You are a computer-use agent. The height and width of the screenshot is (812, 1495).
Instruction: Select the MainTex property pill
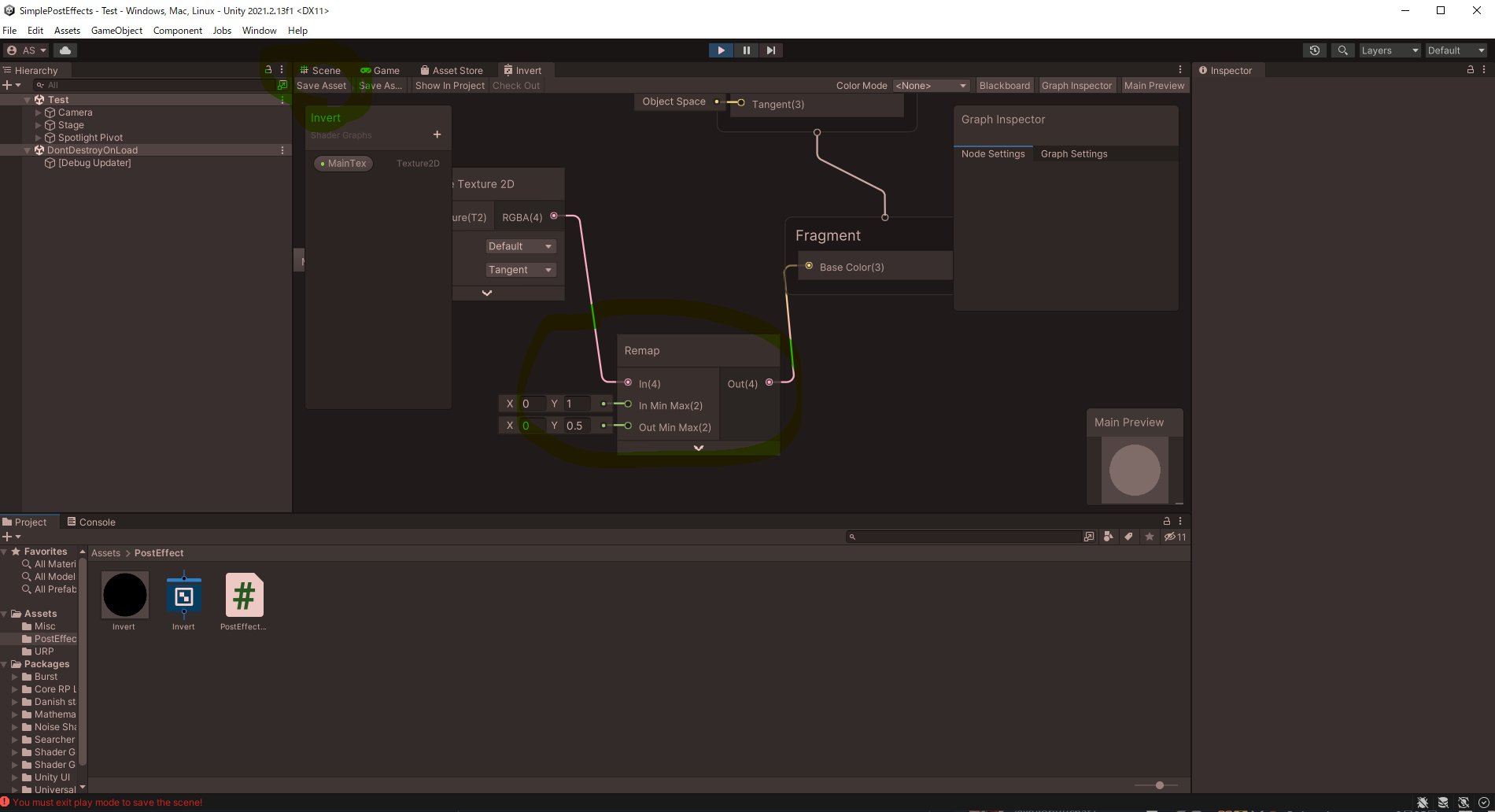tap(343, 164)
